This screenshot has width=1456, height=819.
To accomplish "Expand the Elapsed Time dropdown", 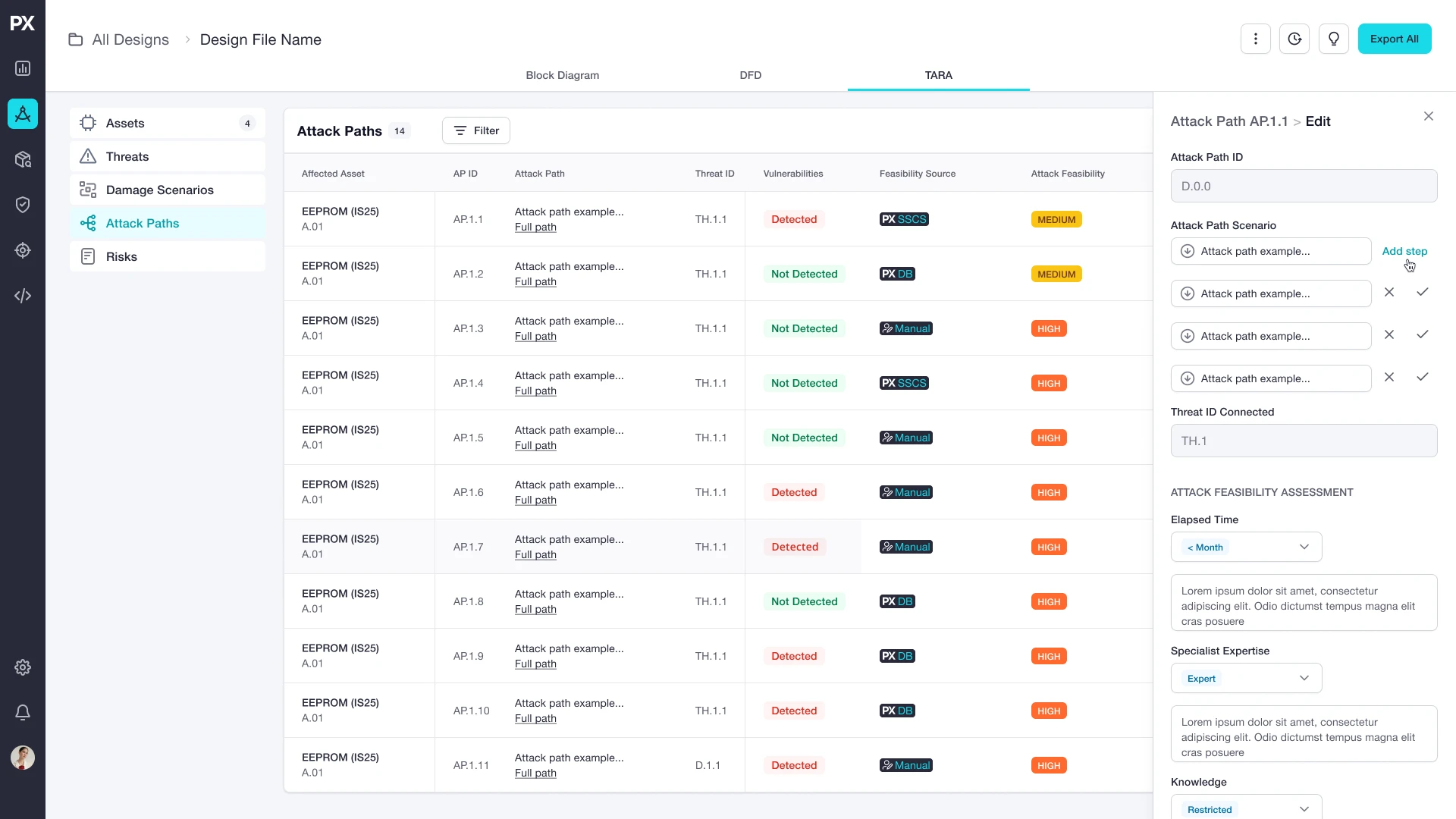I will pyautogui.click(x=1247, y=547).
